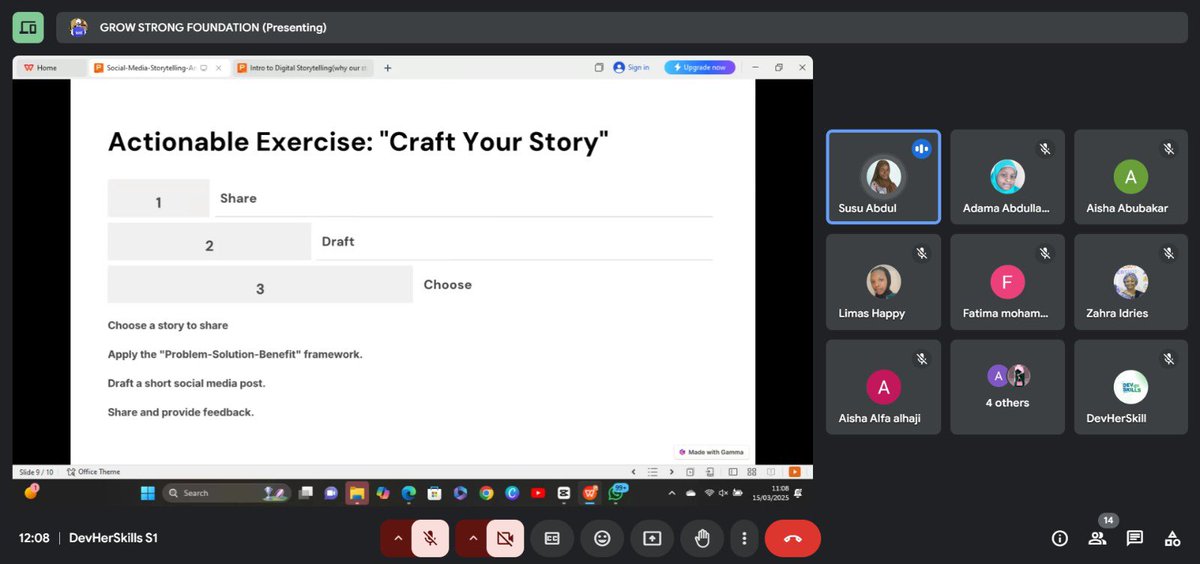Click the 'DevHerSkills S1' meeting name

pos(113,538)
